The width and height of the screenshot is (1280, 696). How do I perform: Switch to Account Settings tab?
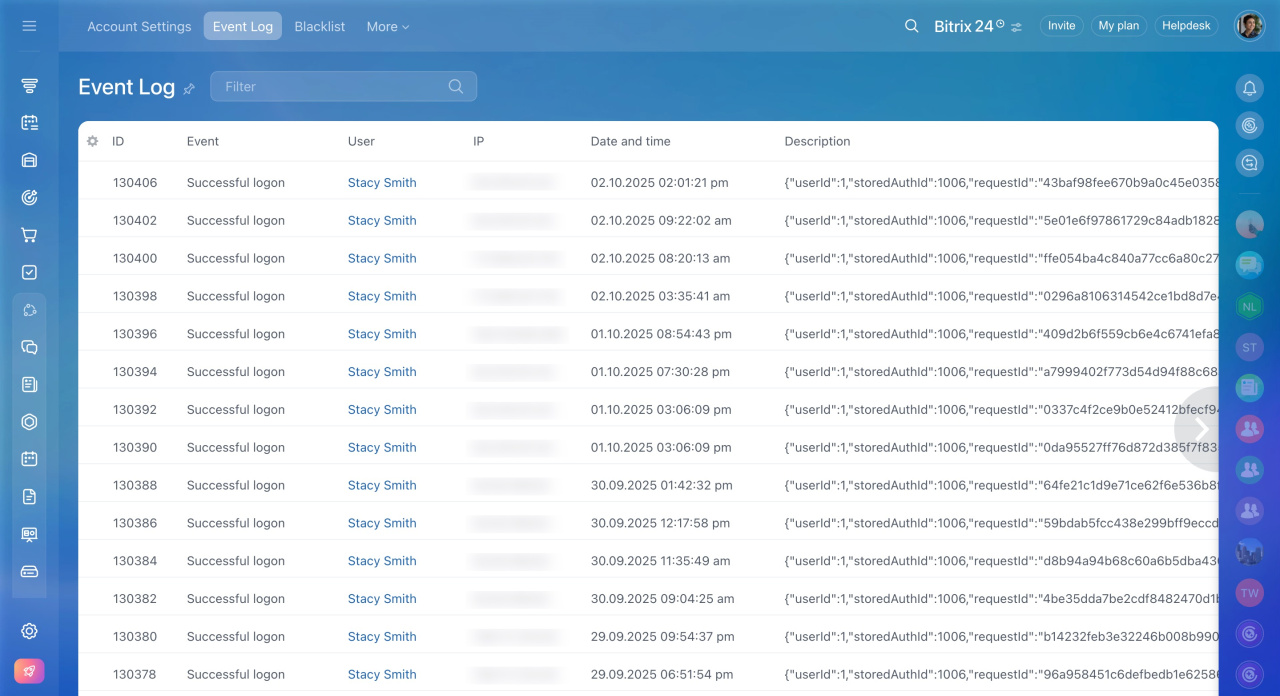[x=139, y=27]
